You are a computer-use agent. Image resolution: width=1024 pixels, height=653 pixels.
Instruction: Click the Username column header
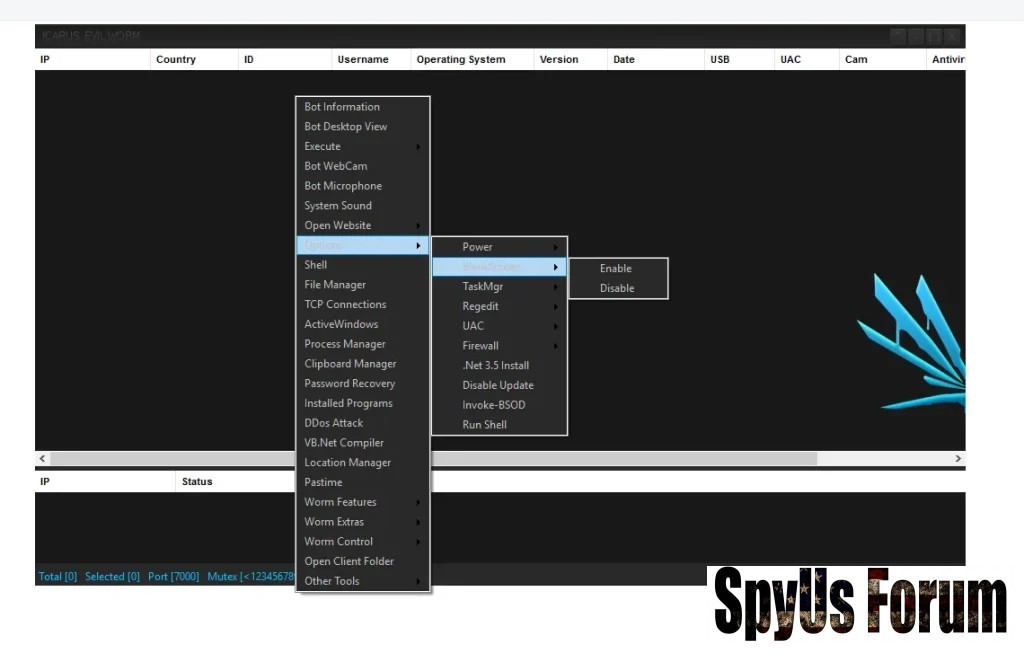click(363, 60)
